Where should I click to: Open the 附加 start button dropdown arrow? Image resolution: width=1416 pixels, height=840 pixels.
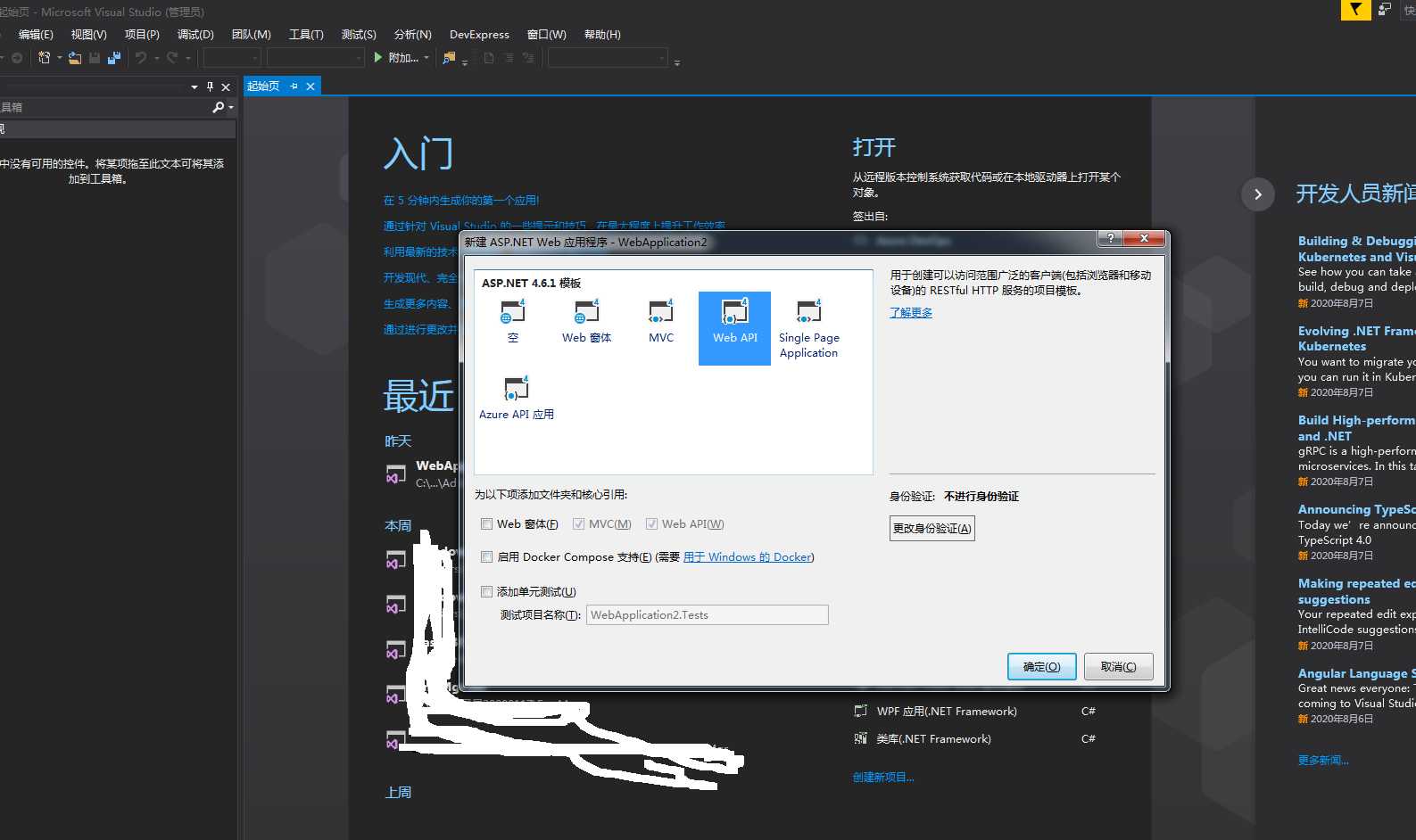point(426,58)
